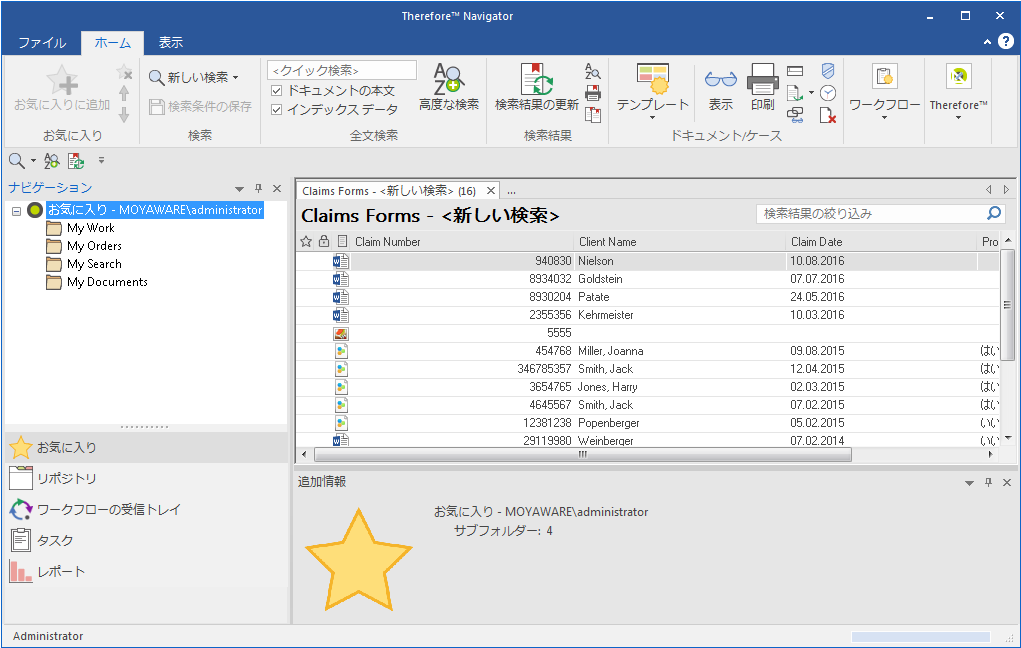This screenshot has height=648, width=1021.
Task: Click the move favorite down arrow
Action: coord(124,115)
